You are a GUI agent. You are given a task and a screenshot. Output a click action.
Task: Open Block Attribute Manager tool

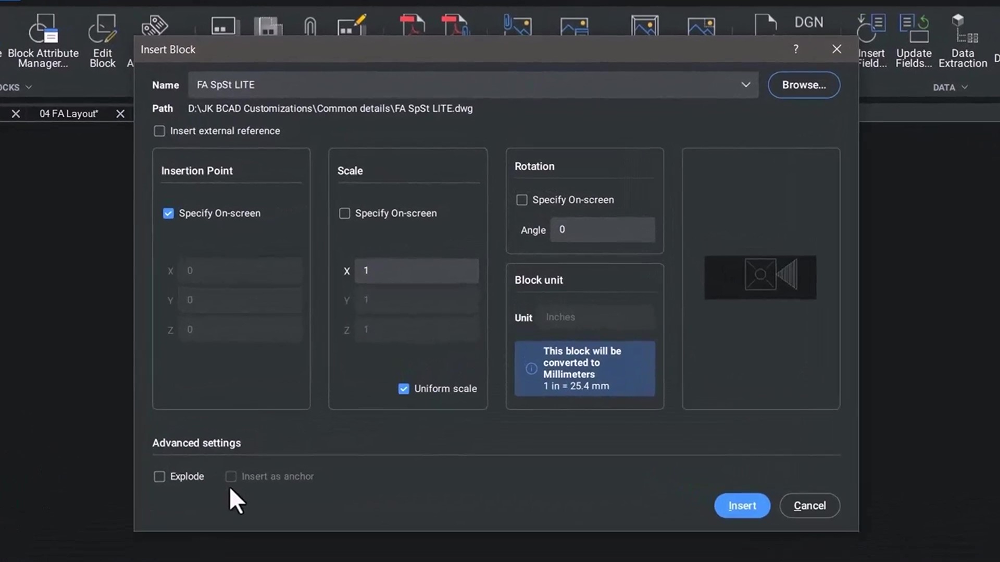click(x=43, y=41)
